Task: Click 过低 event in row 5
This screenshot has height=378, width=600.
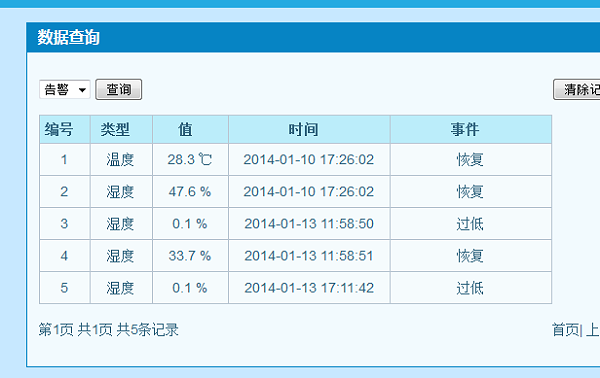Action: [470, 288]
